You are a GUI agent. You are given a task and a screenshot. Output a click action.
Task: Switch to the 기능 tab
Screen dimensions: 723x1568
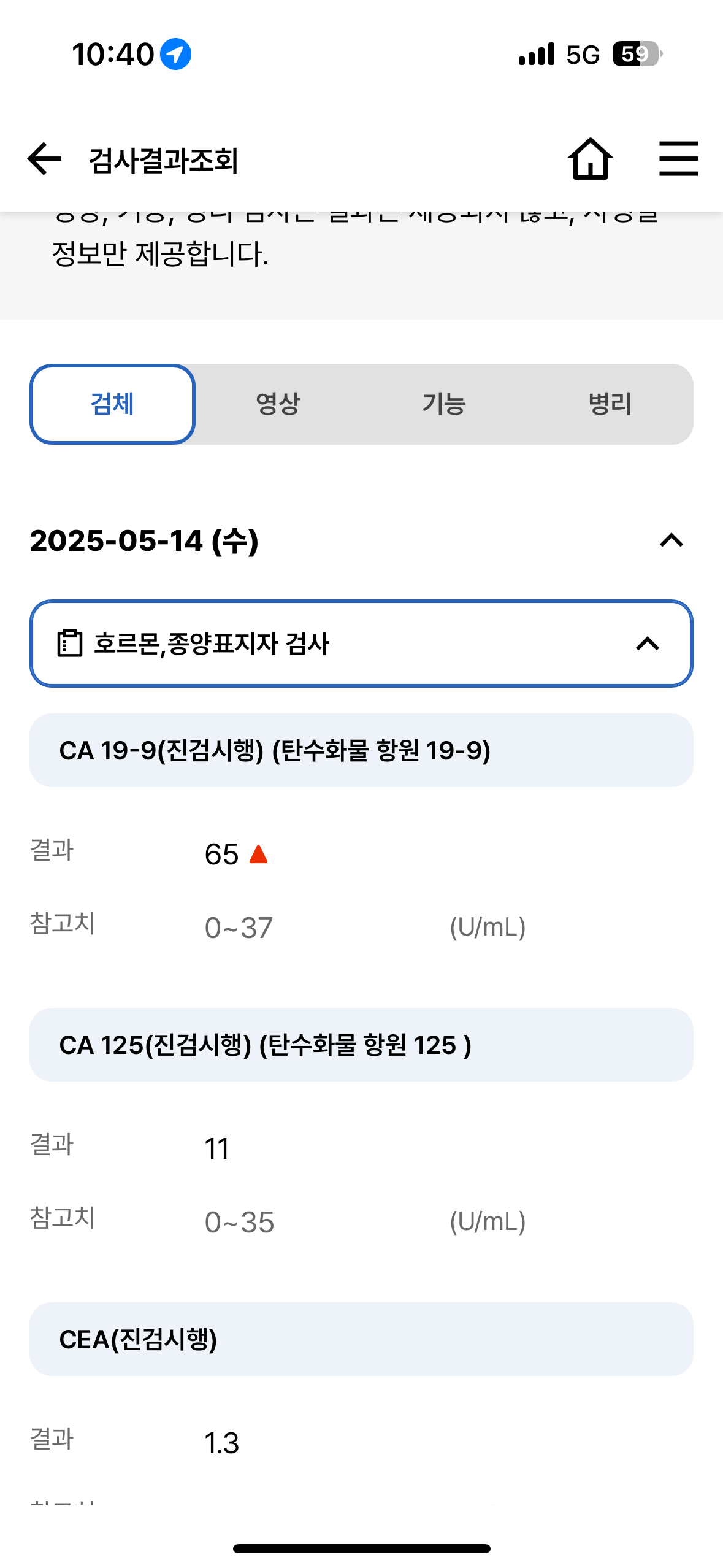444,404
